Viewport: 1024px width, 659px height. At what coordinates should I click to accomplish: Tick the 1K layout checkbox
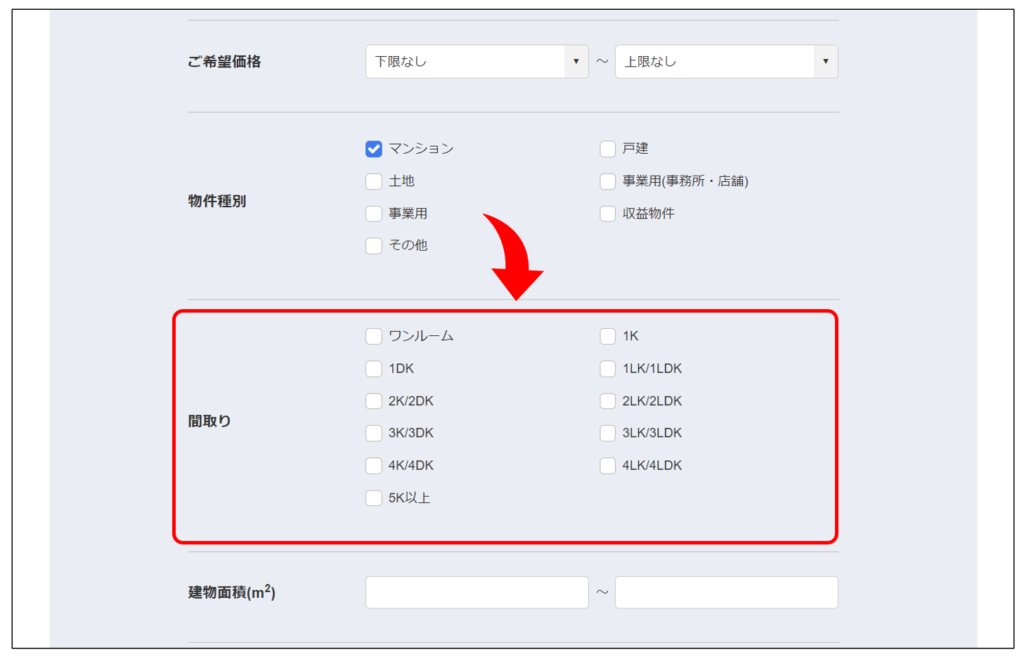(608, 337)
